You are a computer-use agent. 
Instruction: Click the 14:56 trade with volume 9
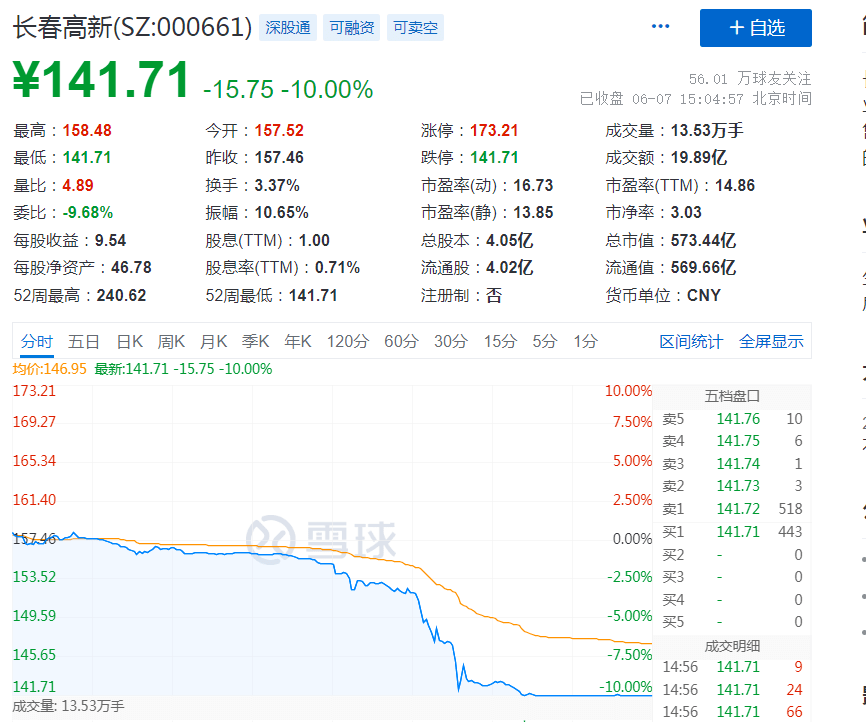coord(732,667)
